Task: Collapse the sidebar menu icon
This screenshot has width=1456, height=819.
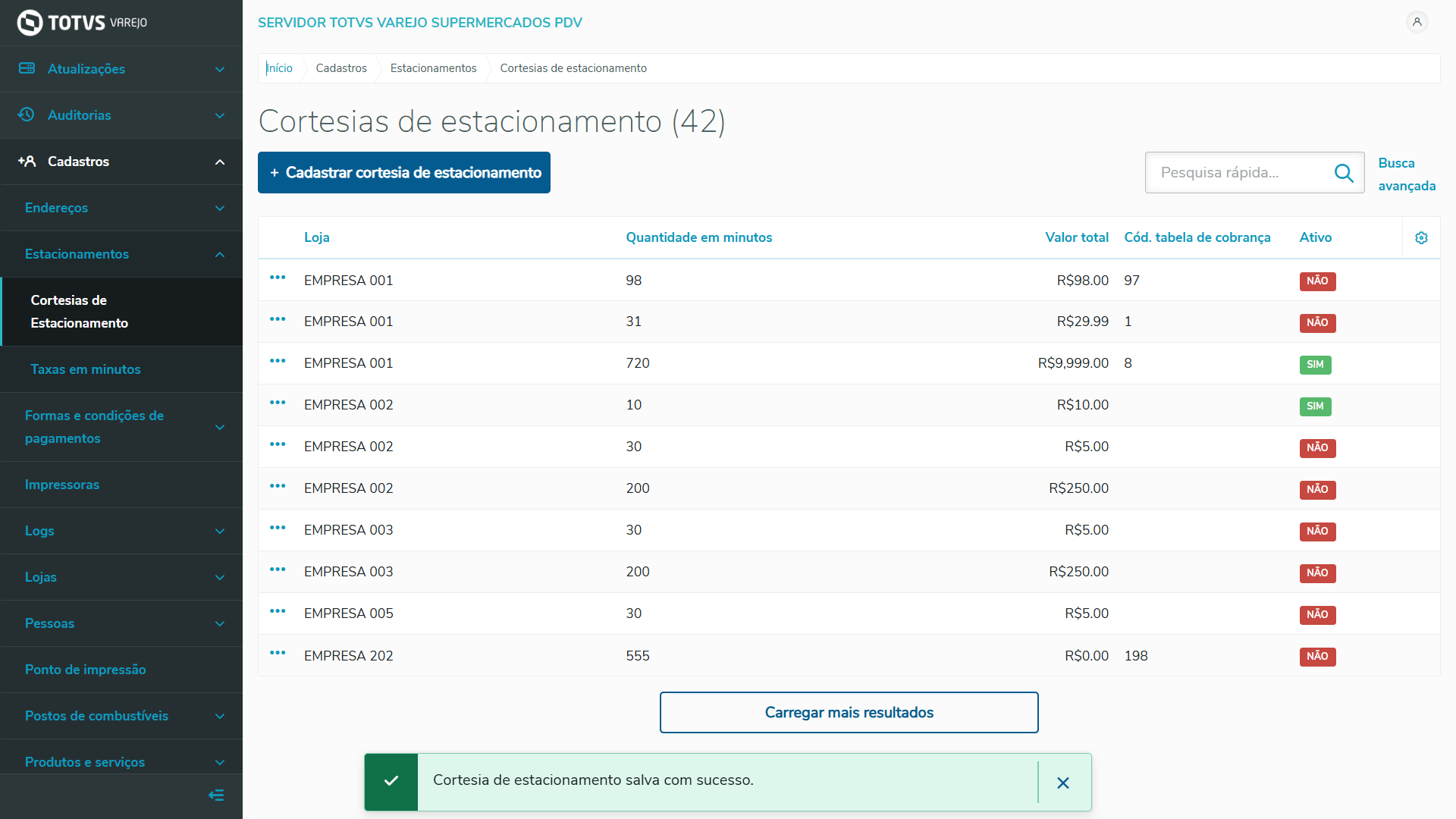Action: [x=216, y=795]
